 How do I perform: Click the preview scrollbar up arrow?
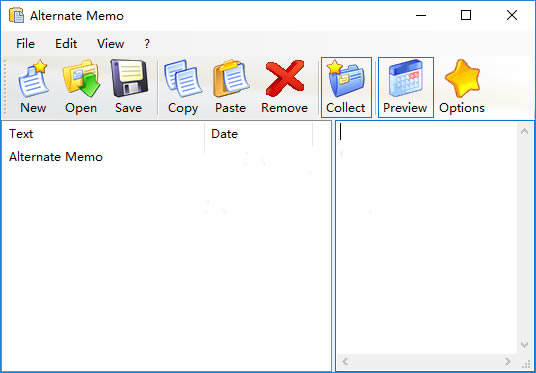click(x=524, y=131)
